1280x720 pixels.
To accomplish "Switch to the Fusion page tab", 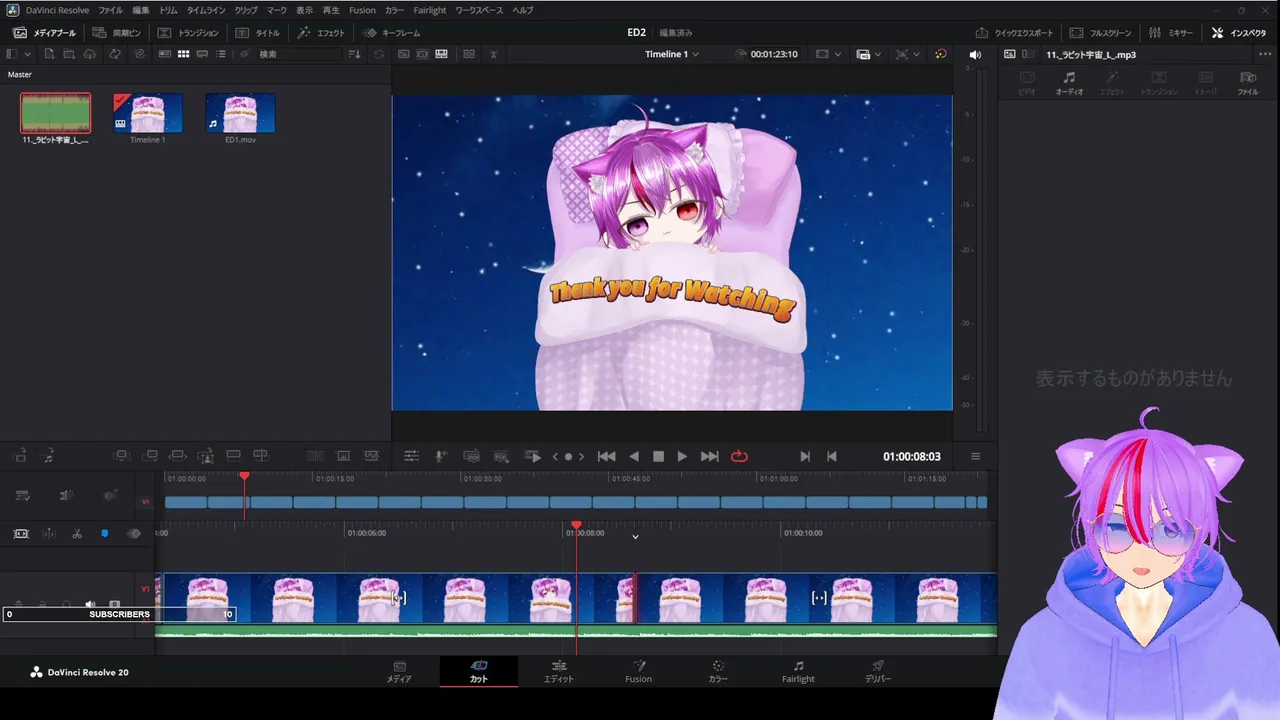I will 638,671.
